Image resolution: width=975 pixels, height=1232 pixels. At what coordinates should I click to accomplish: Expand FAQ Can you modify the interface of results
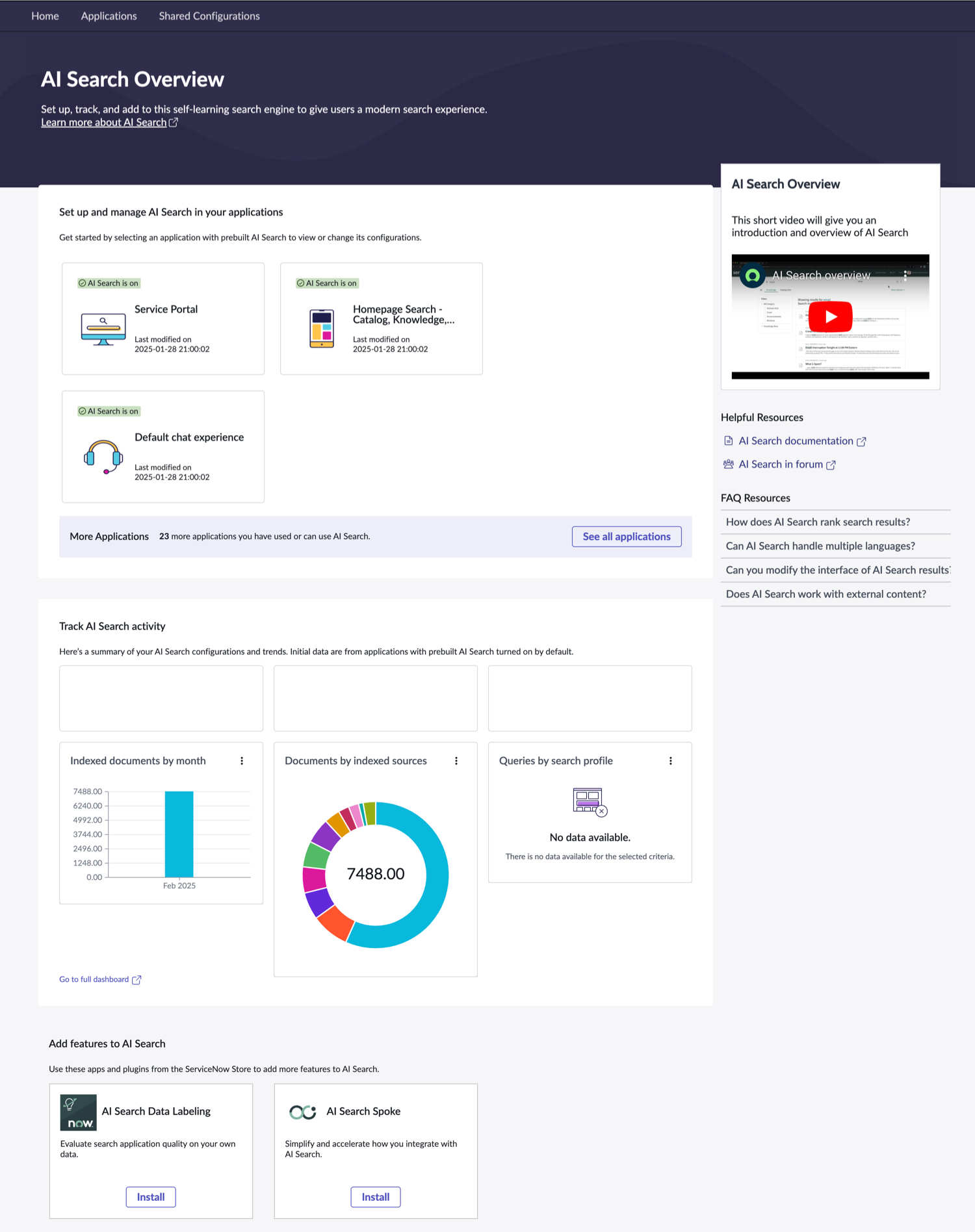835,570
